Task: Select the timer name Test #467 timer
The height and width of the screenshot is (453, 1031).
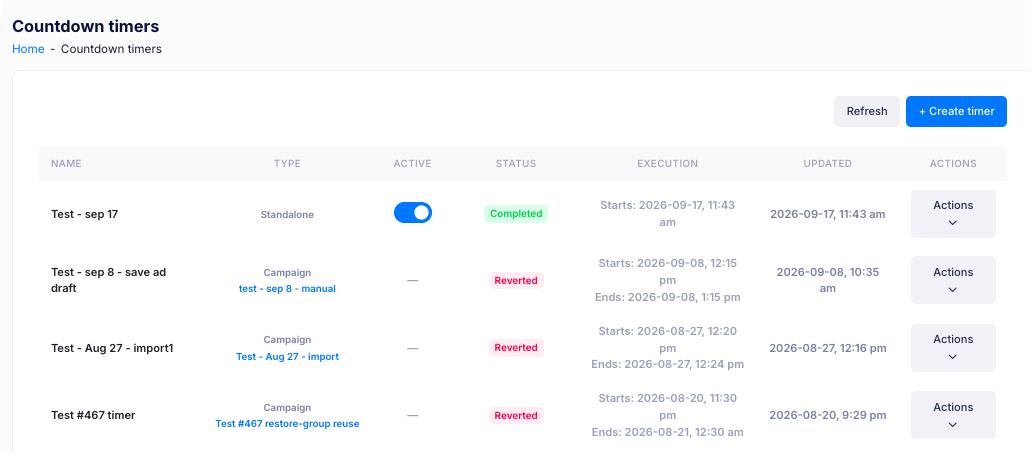Action: 93,415
